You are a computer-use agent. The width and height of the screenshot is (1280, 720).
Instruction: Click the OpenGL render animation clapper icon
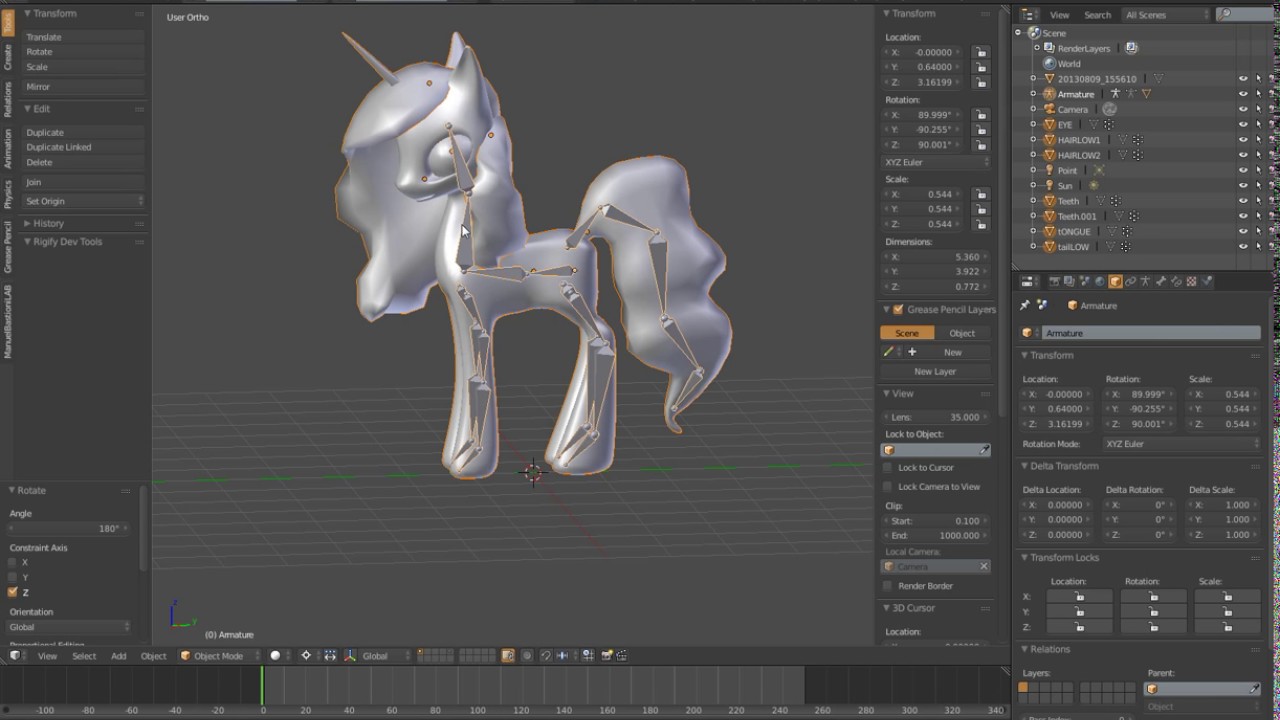click(x=622, y=656)
